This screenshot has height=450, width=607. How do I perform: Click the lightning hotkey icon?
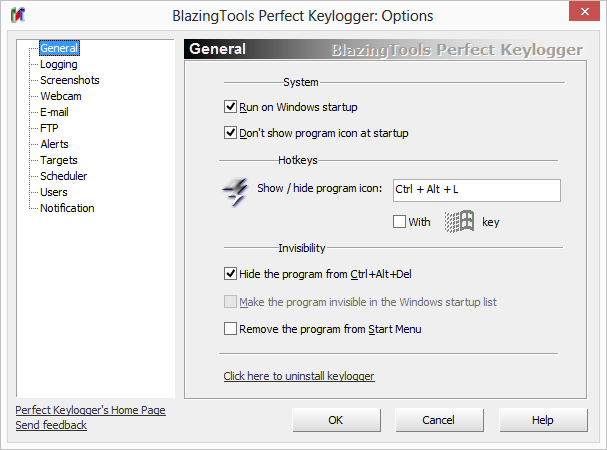(236, 189)
